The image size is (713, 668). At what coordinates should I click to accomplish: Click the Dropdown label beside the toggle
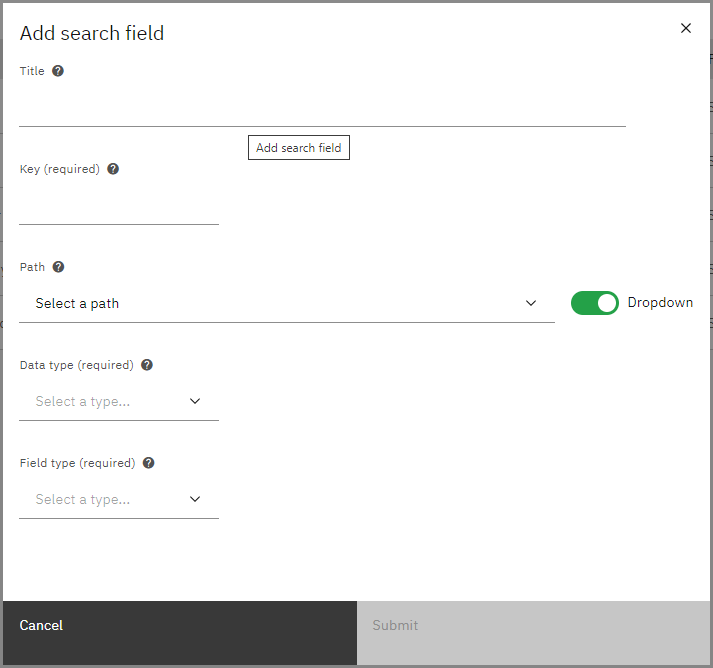(660, 303)
